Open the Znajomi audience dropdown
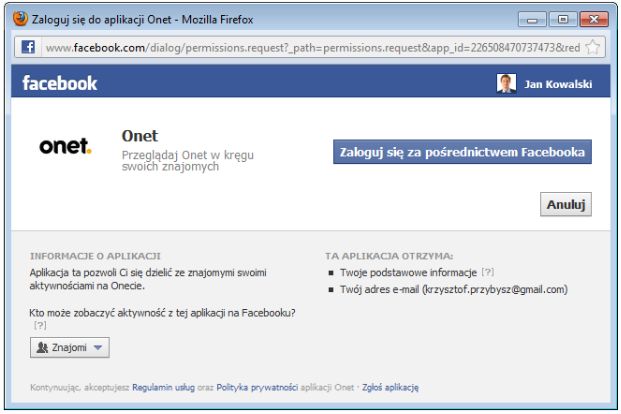Screen dimensions: 621x414 coord(70,347)
